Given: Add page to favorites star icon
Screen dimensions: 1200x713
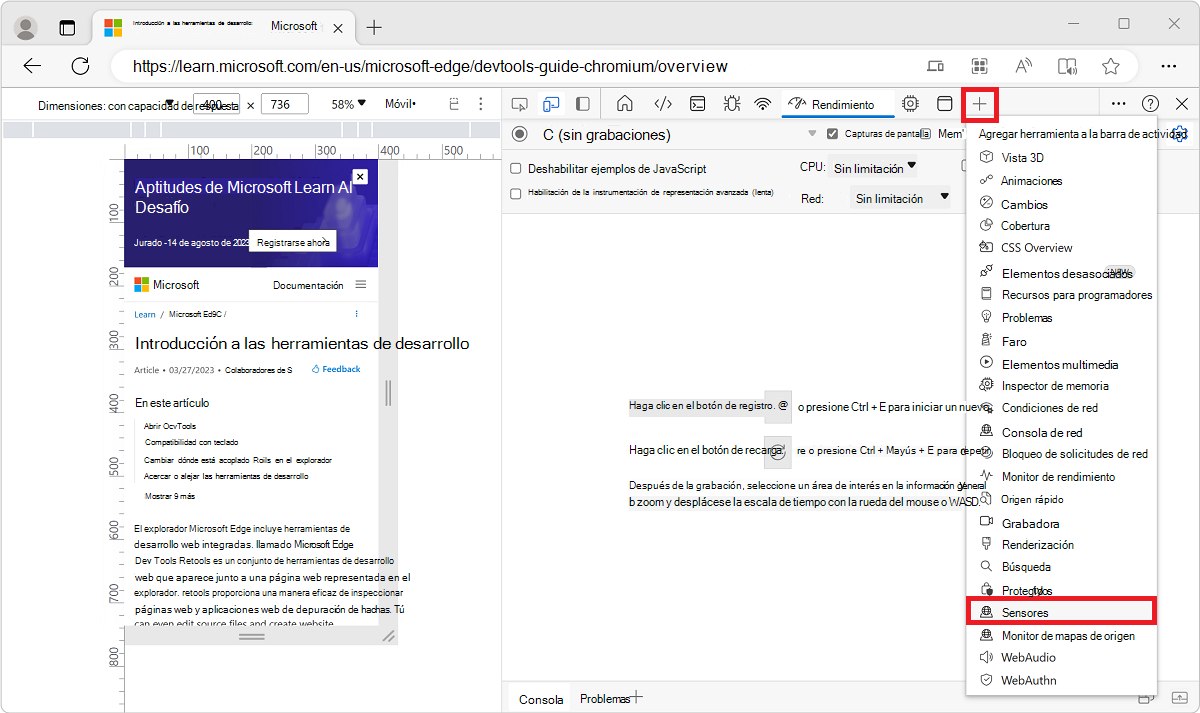Looking at the screenshot, I should tap(1110, 66).
